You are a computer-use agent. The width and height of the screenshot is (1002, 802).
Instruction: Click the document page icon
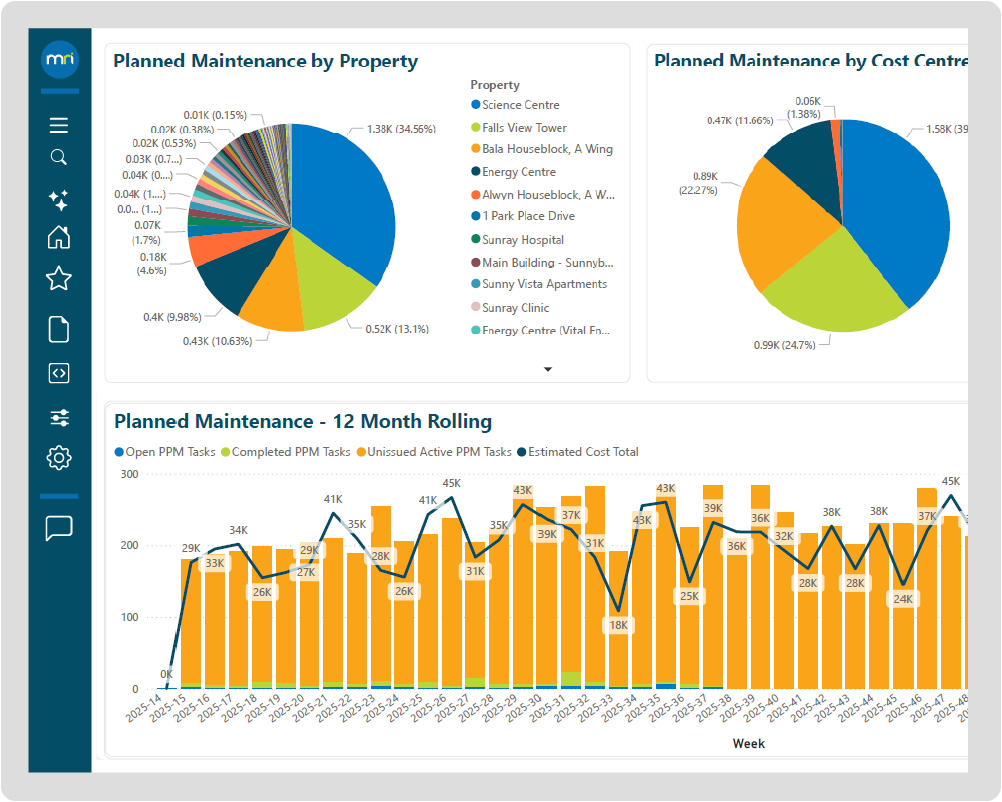[x=59, y=329]
